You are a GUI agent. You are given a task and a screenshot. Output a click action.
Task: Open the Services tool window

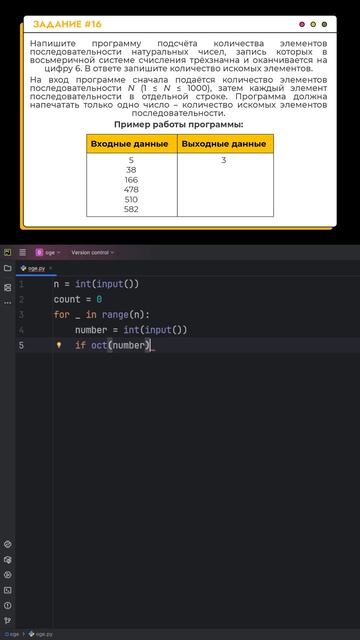pyautogui.click(x=7, y=575)
